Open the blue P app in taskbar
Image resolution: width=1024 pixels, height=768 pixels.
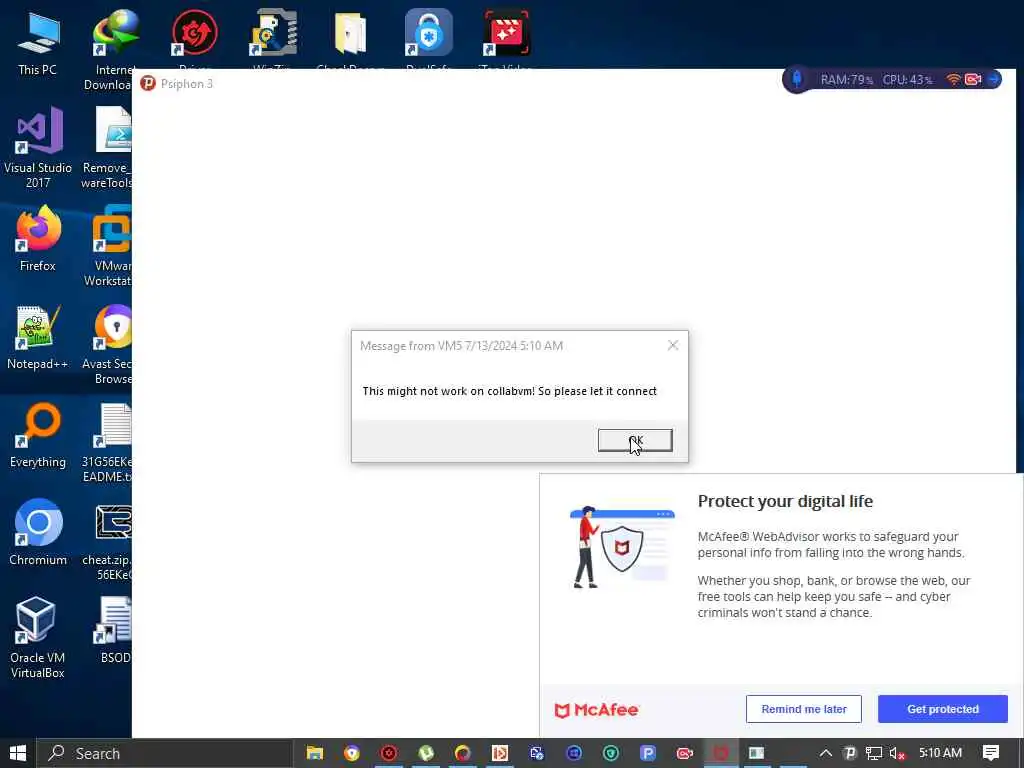(x=647, y=753)
